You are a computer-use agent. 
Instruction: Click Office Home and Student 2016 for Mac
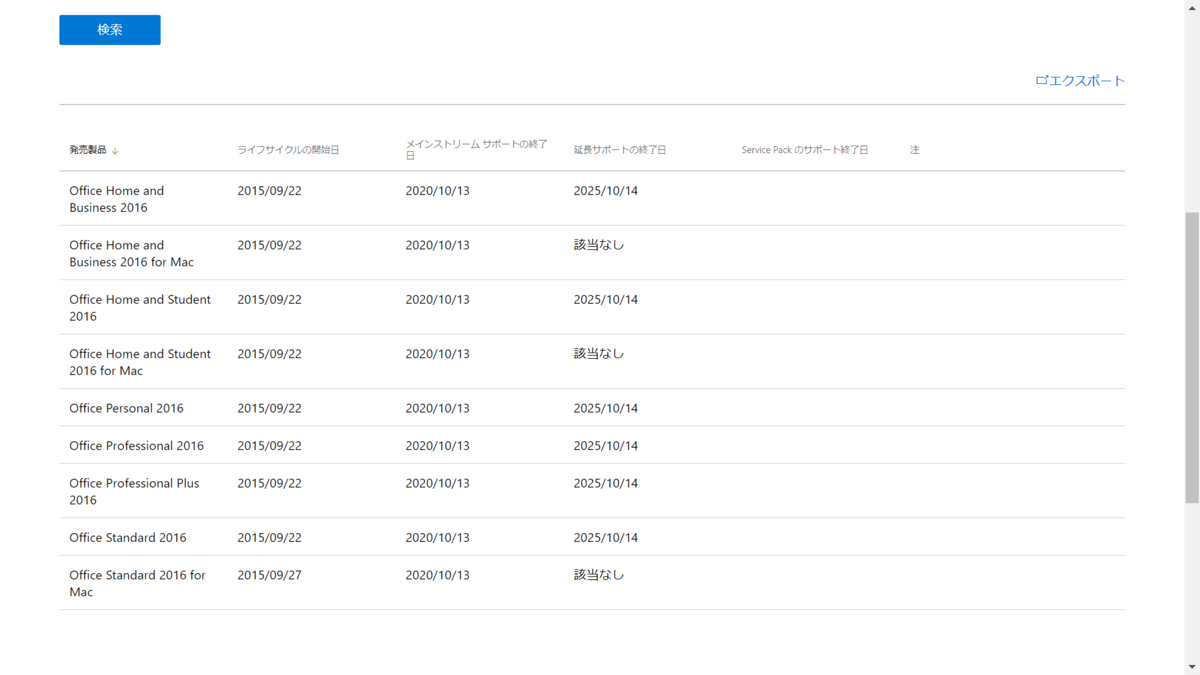(140, 362)
